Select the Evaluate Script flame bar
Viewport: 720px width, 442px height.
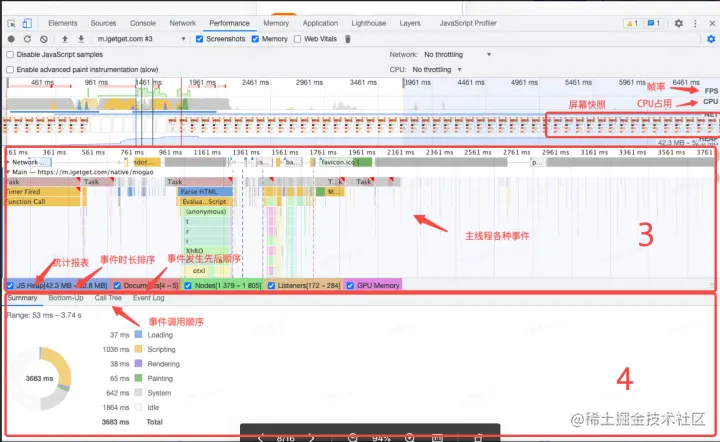point(205,202)
